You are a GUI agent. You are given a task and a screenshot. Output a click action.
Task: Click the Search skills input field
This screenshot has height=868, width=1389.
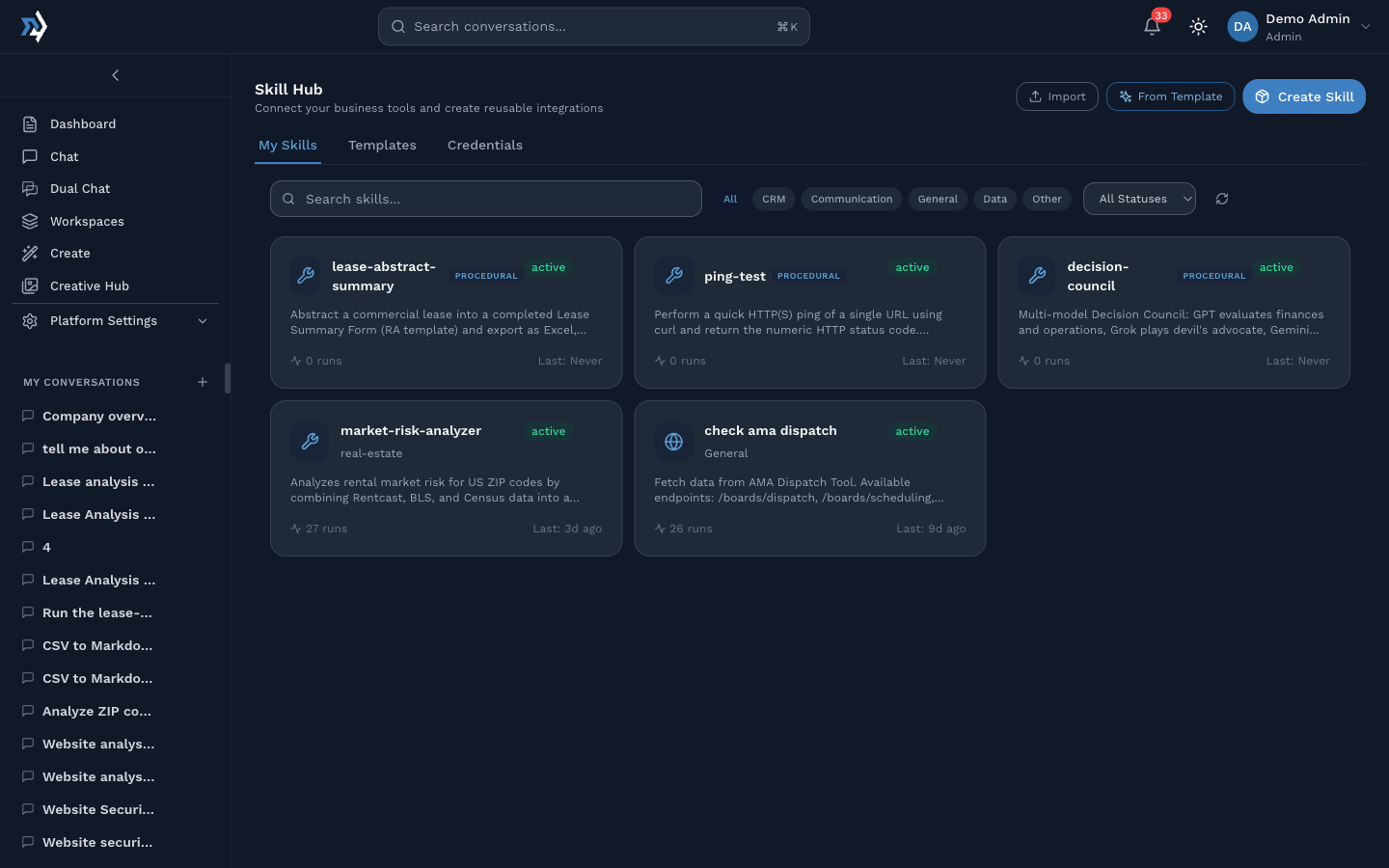coord(486,199)
